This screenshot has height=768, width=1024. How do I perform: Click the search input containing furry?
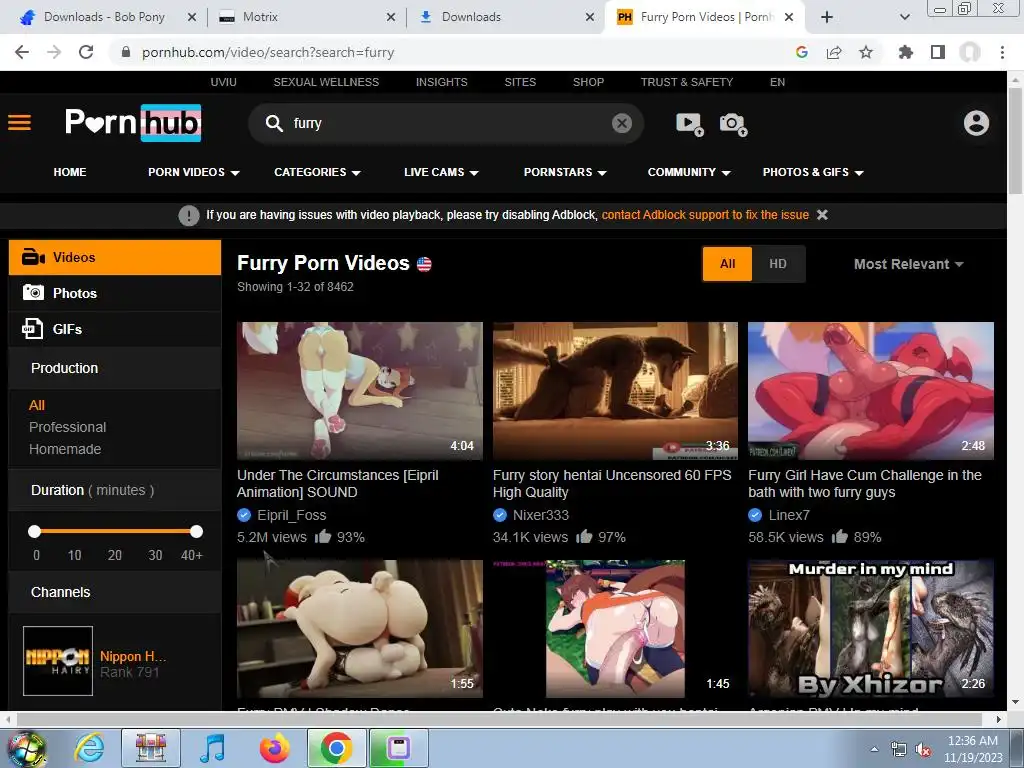(x=447, y=123)
